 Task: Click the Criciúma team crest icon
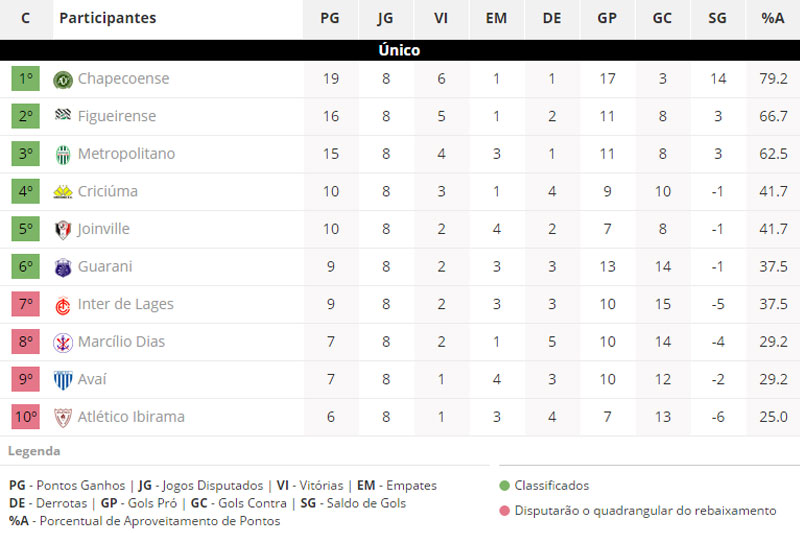(x=63, y=192)
